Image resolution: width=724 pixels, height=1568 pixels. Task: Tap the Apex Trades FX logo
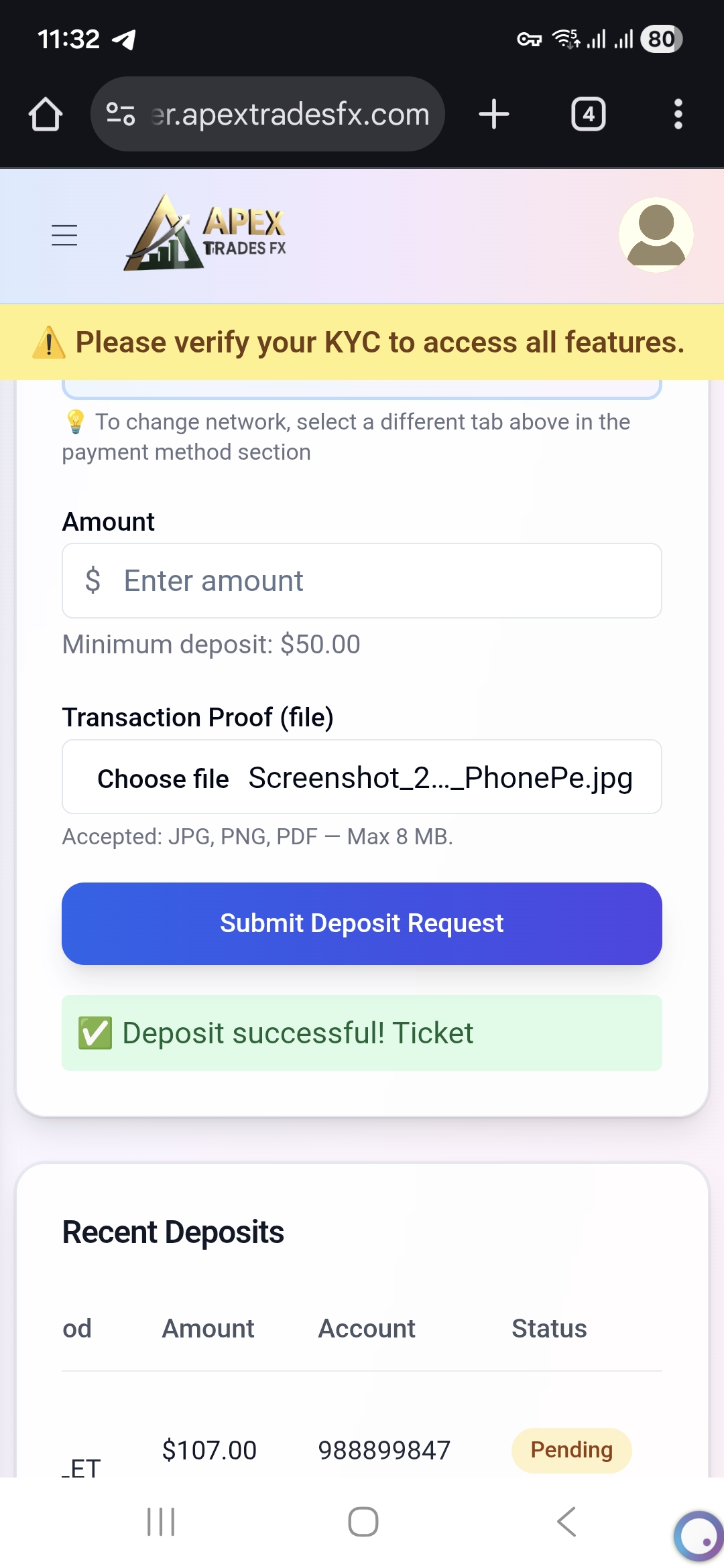[x=206, y=233]
